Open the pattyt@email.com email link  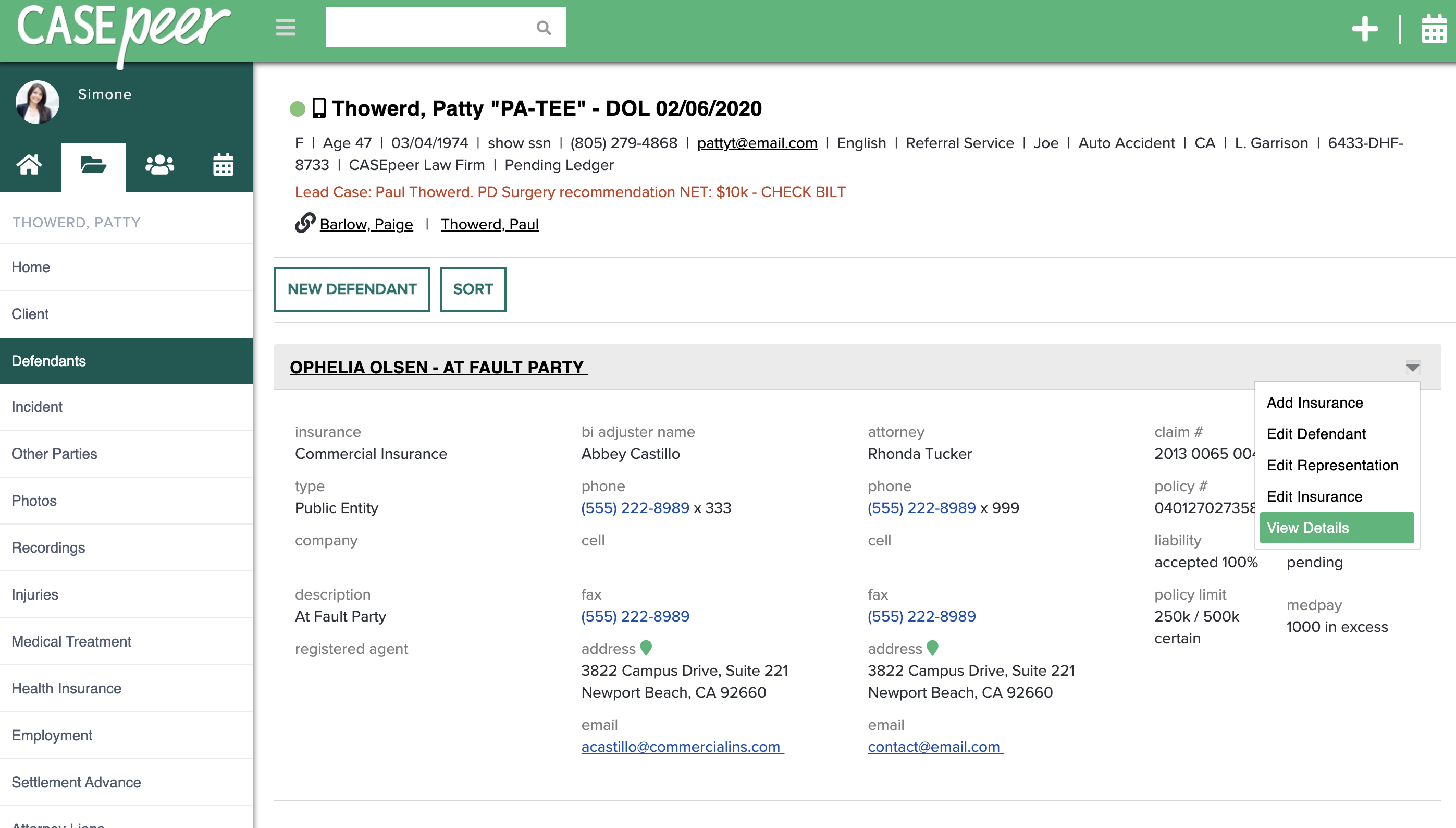(758, 143)
